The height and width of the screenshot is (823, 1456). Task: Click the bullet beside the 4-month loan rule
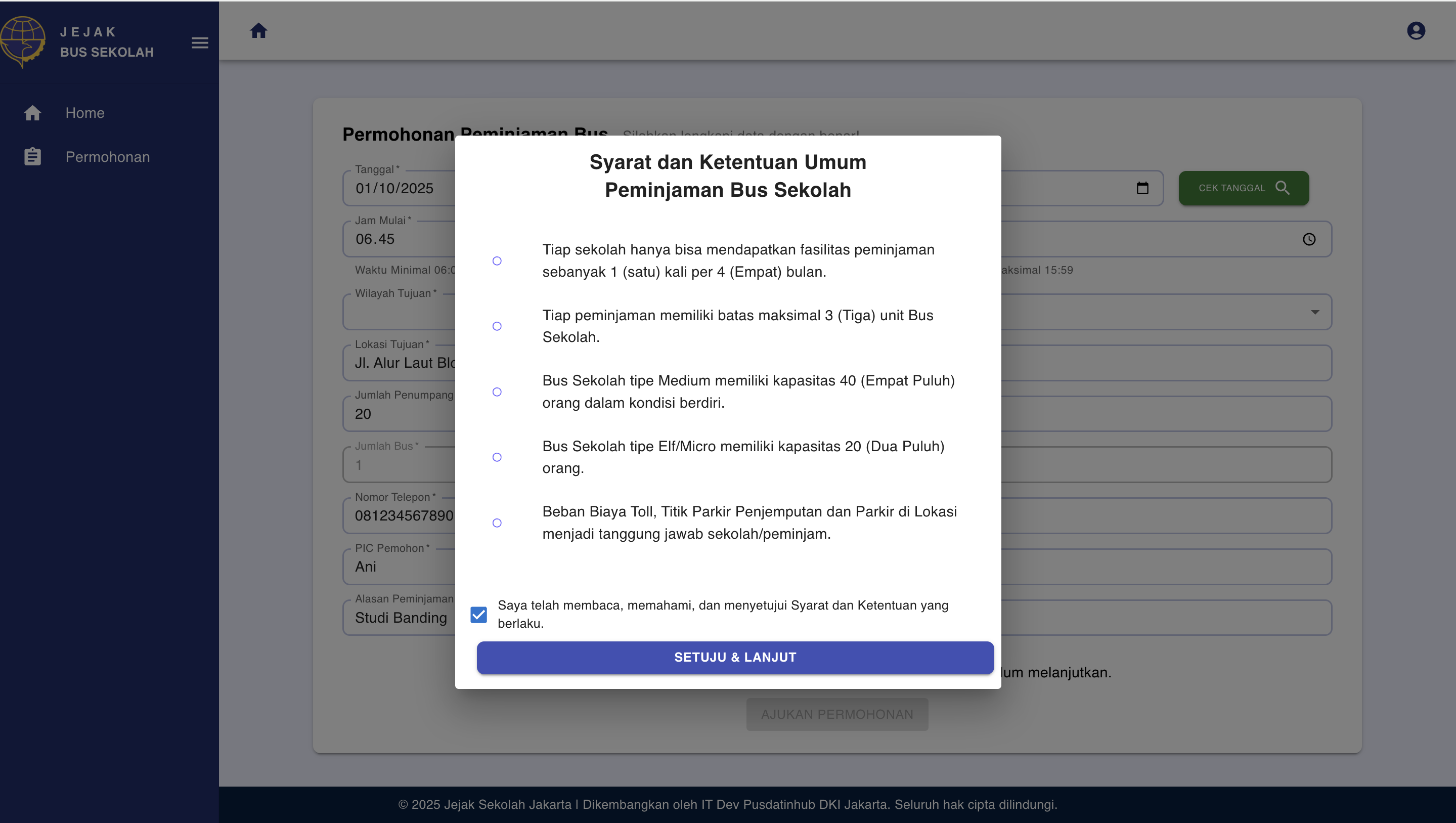(497, 261)
